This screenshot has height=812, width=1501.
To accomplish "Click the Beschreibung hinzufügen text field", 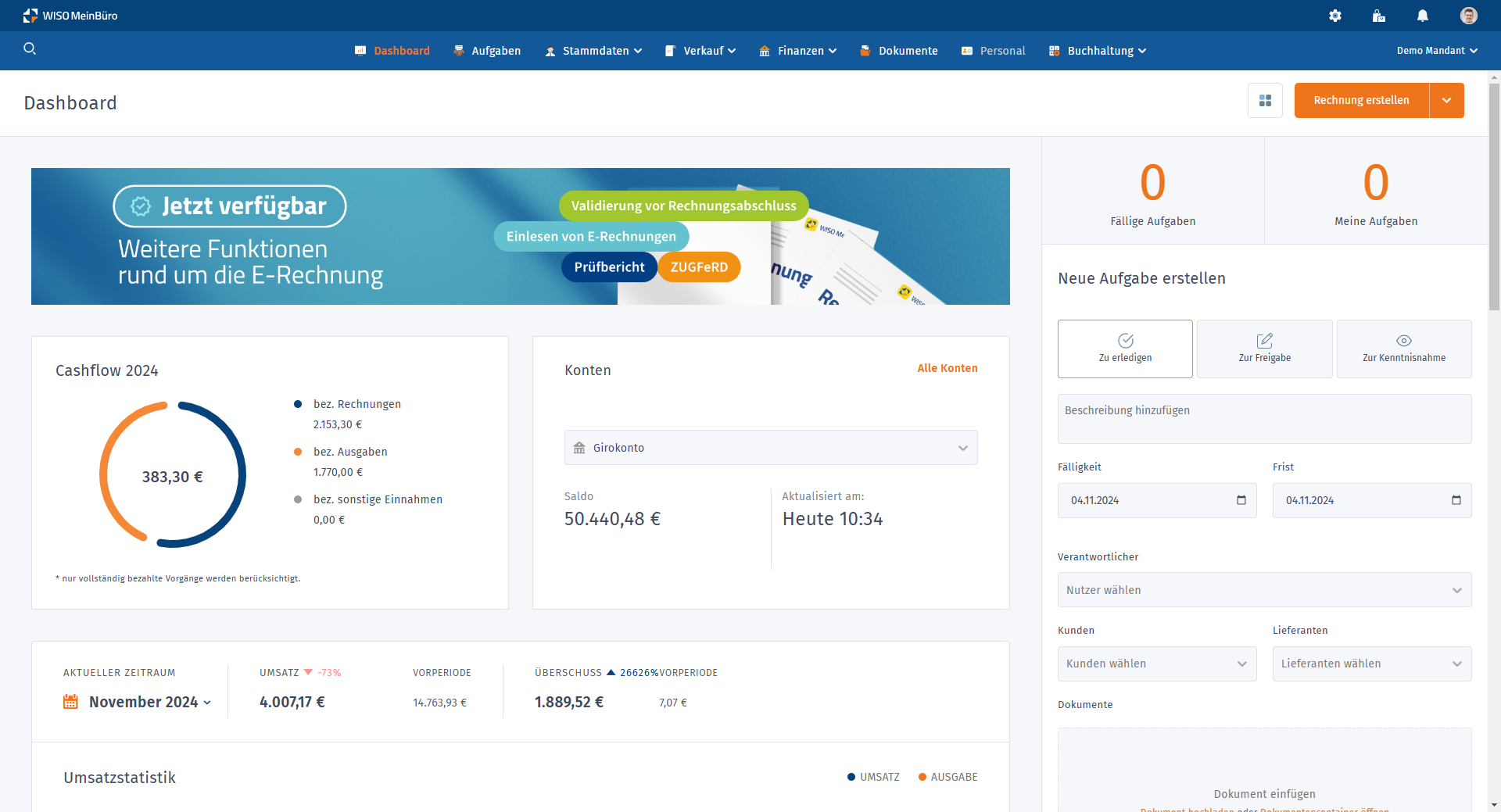I will (x=1265, y=419).
